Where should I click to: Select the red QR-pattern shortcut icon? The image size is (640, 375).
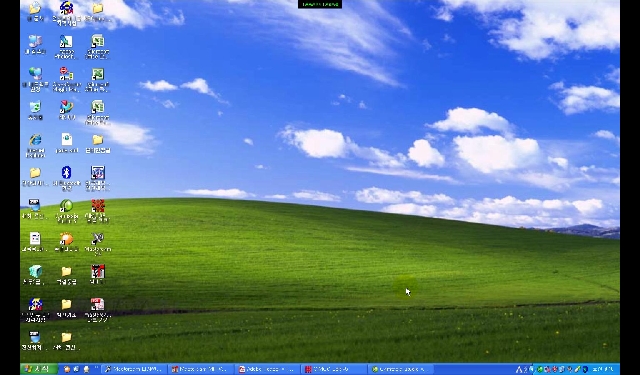pos(98,211)
